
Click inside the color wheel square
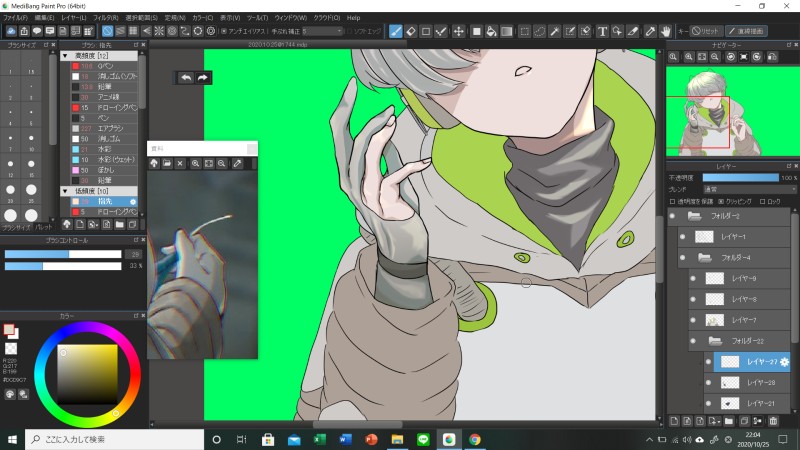point(87,374)
